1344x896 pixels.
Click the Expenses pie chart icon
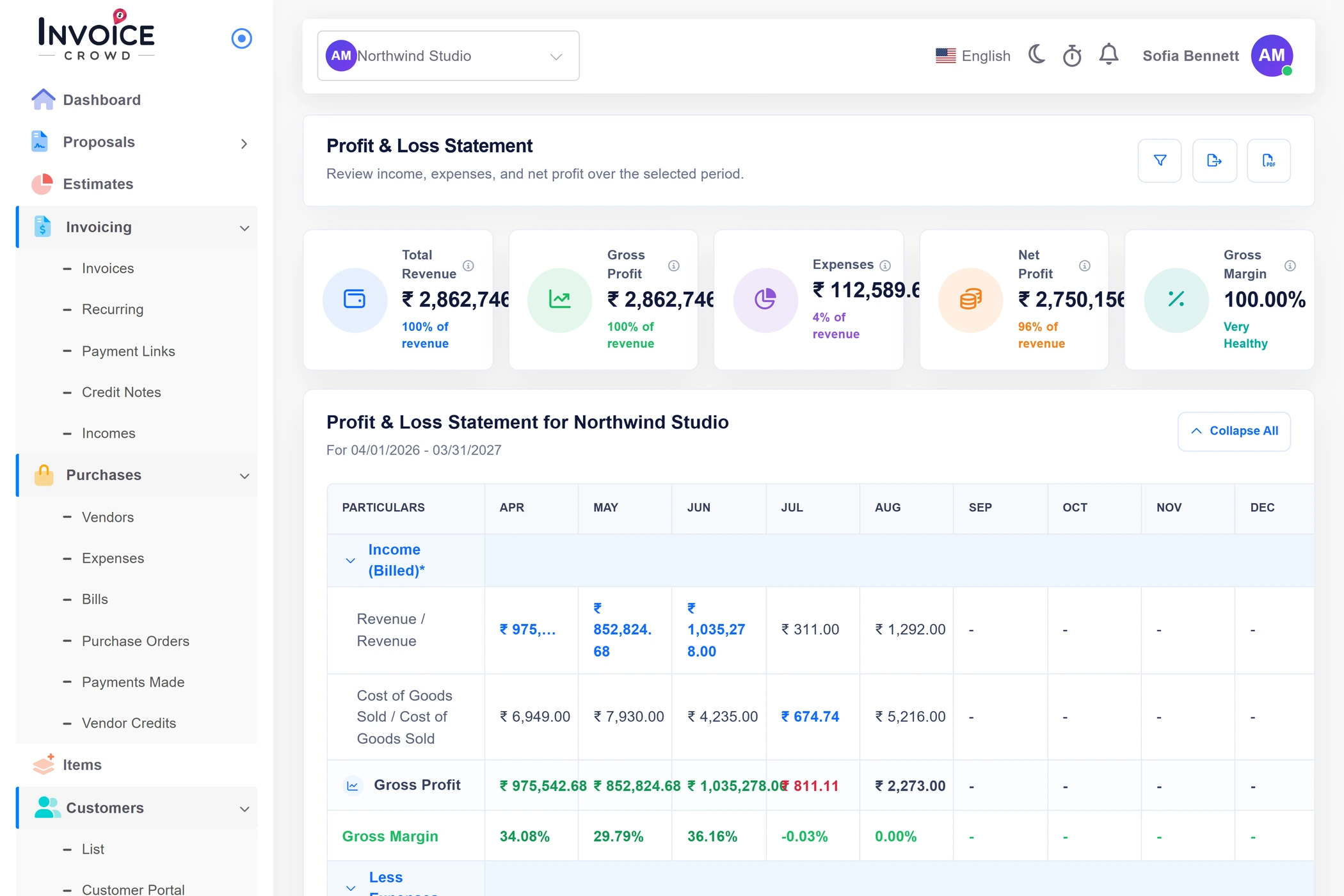(x=765, y=300)
